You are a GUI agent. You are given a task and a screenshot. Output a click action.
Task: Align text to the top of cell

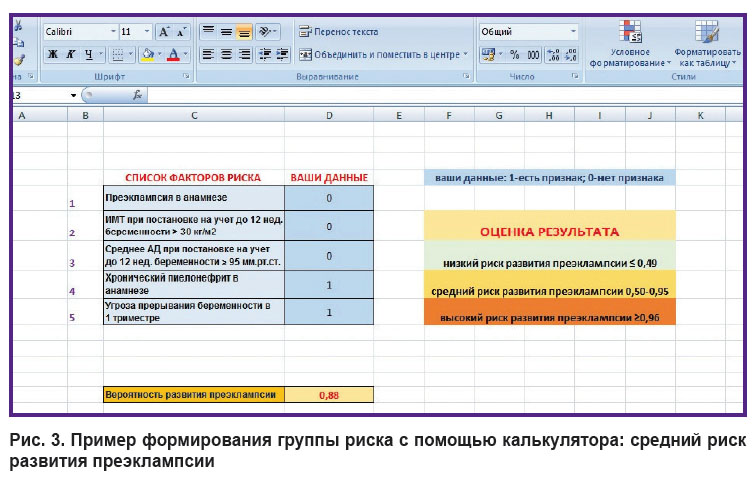tap(208, 32)
